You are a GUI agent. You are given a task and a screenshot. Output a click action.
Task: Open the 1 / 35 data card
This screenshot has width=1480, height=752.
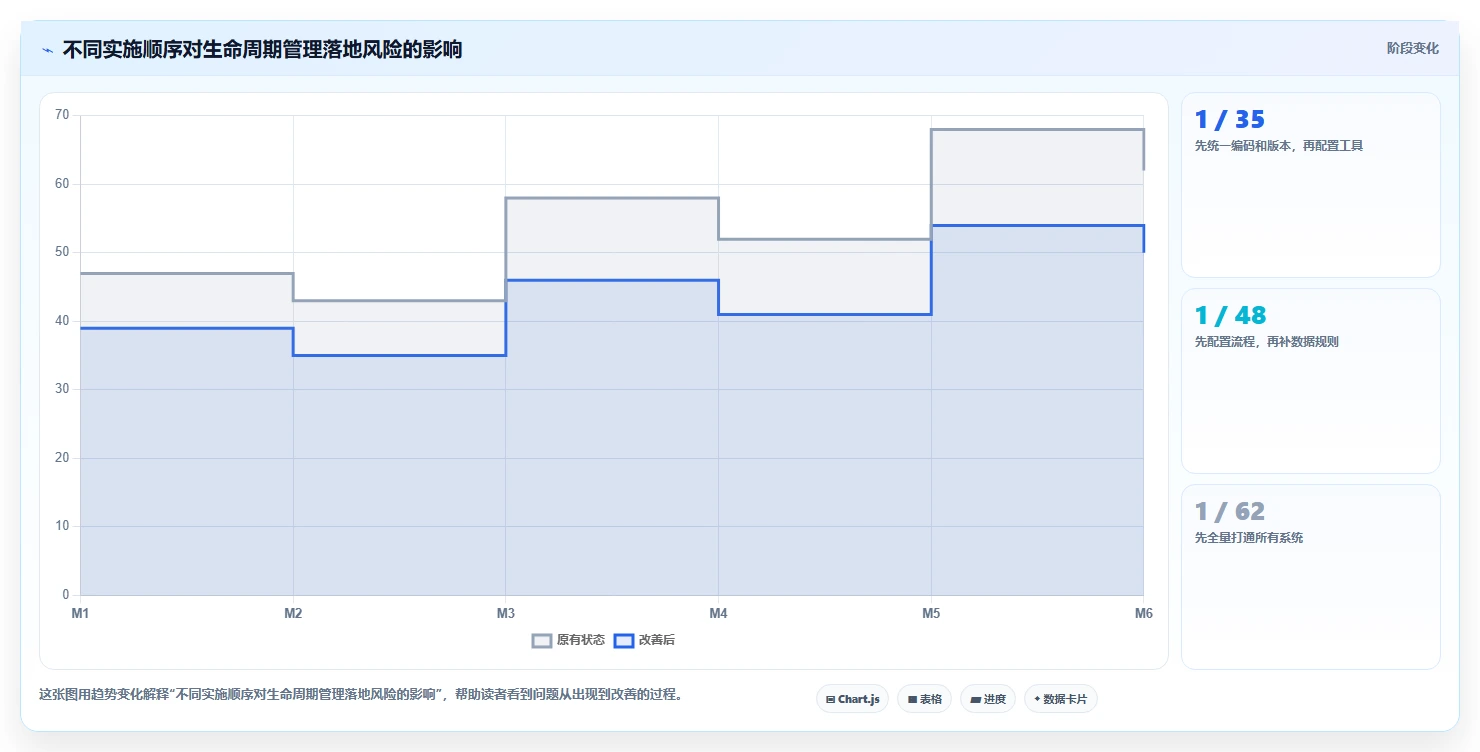[1310, 185]
